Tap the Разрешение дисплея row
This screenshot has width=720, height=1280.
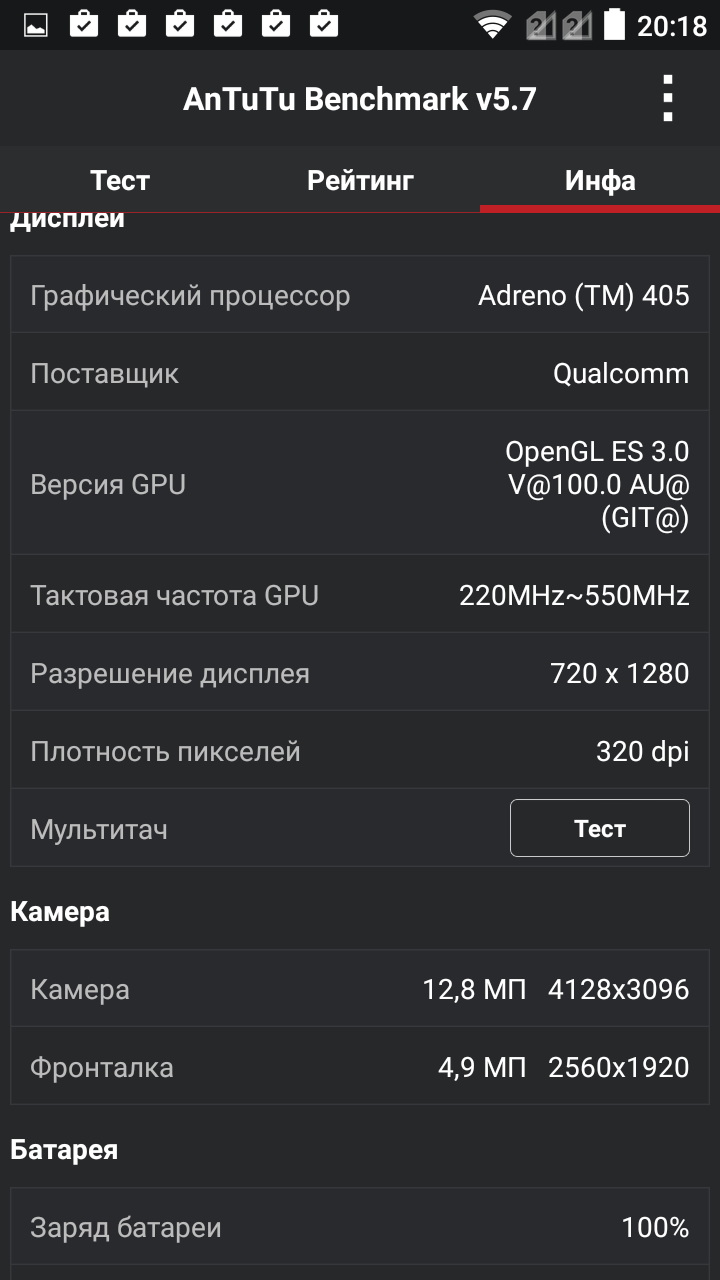360,673
